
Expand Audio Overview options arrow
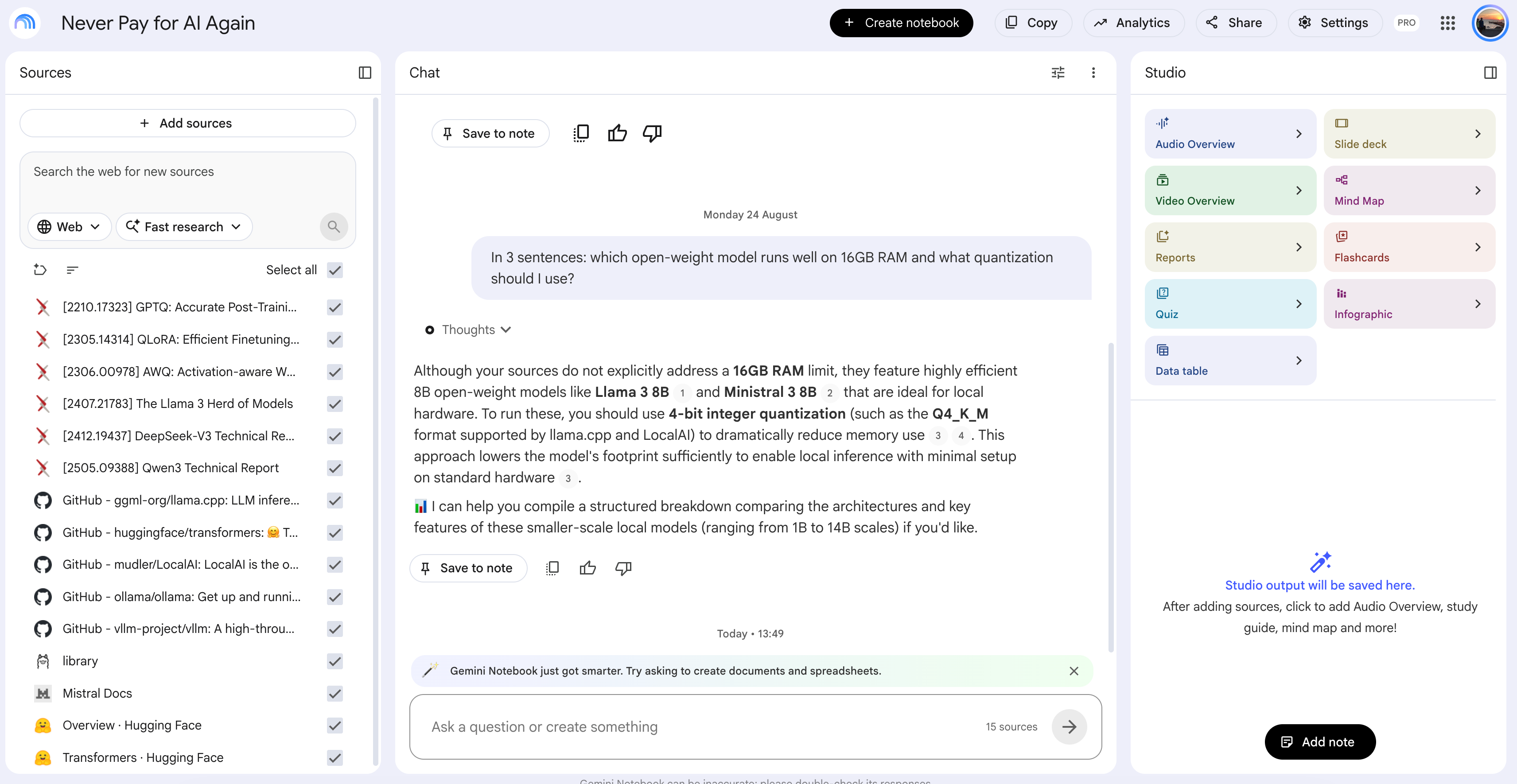click(x=1299, y=134)
